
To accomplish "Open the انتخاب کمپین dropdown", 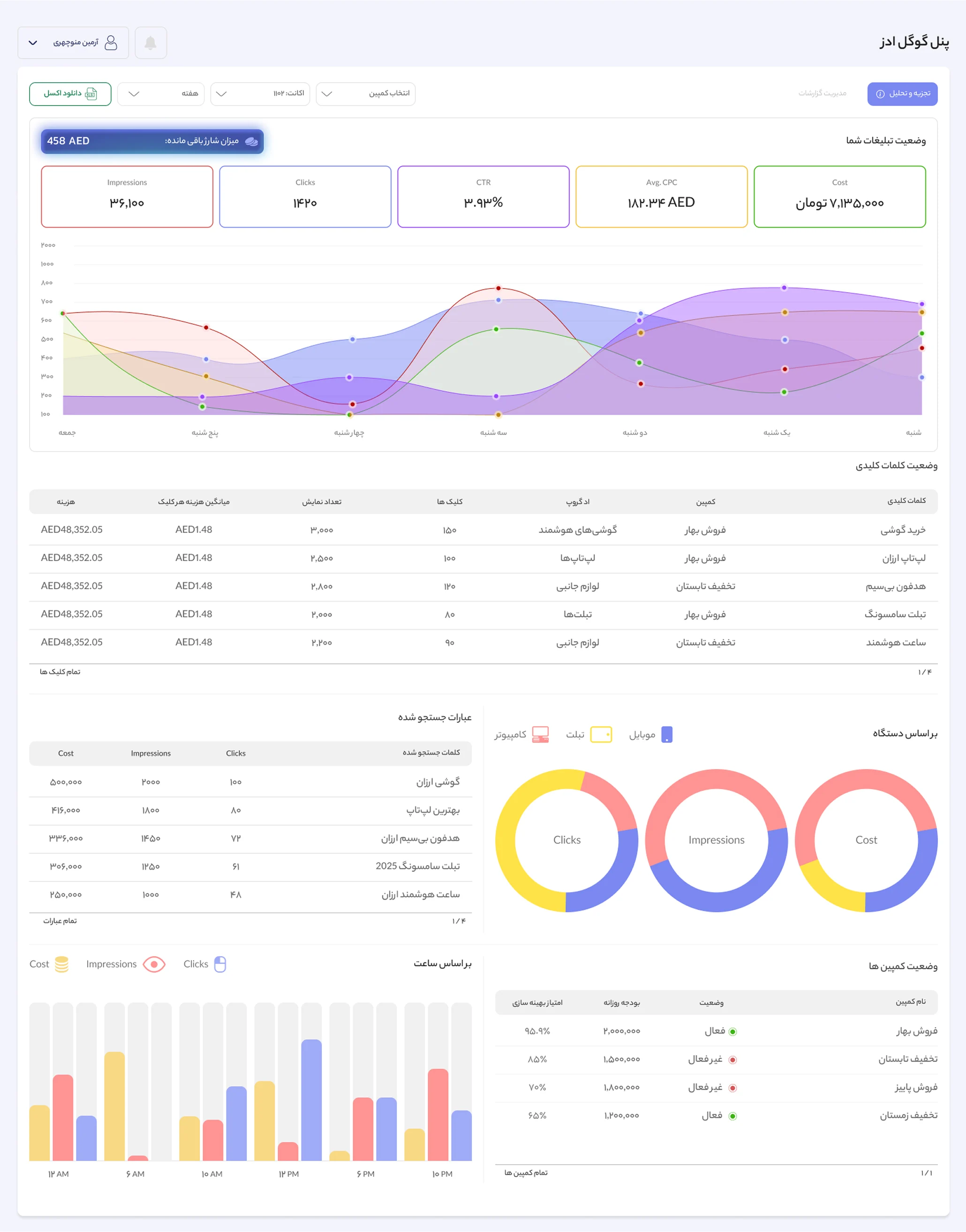I will (x=365, y=93).
